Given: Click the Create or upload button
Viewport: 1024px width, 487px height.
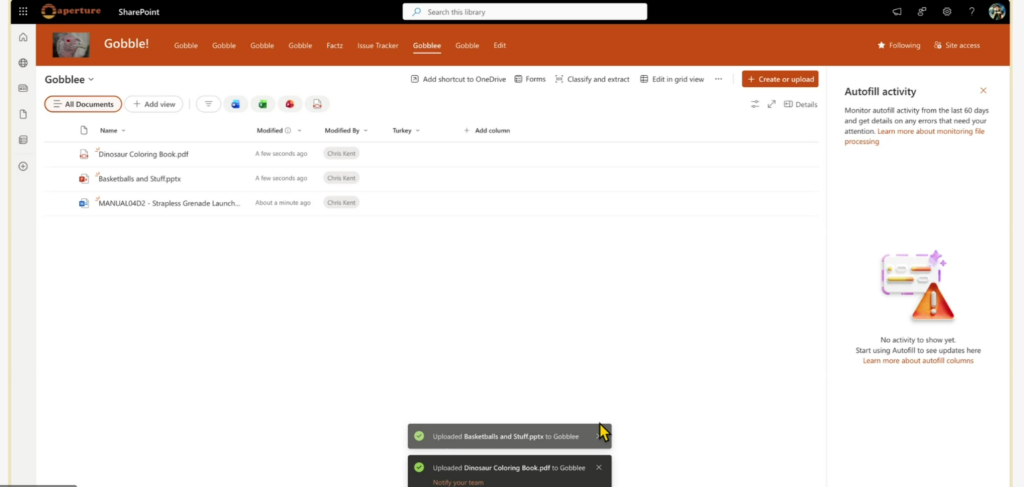Looking at the screenshot, I should [780, 79].
